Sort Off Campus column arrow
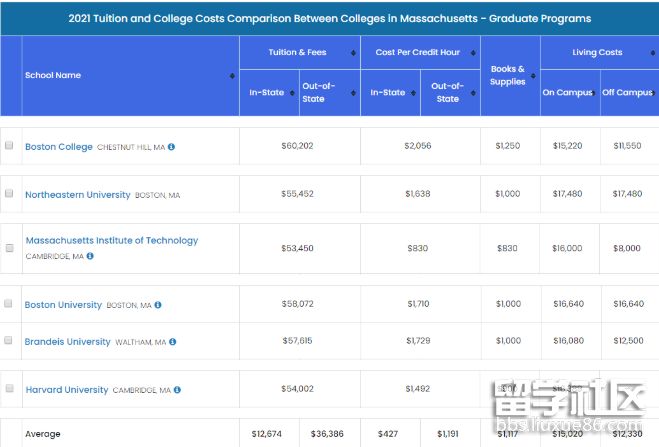Image resolution: width=659 pixels, height=447 pixels. click(653, 93)
